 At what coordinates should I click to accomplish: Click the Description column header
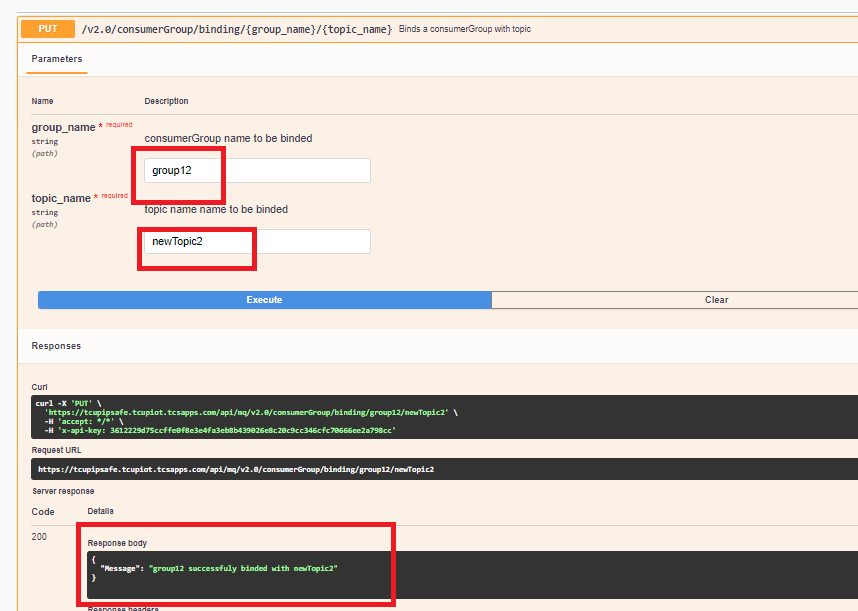(x=166, y=101)
